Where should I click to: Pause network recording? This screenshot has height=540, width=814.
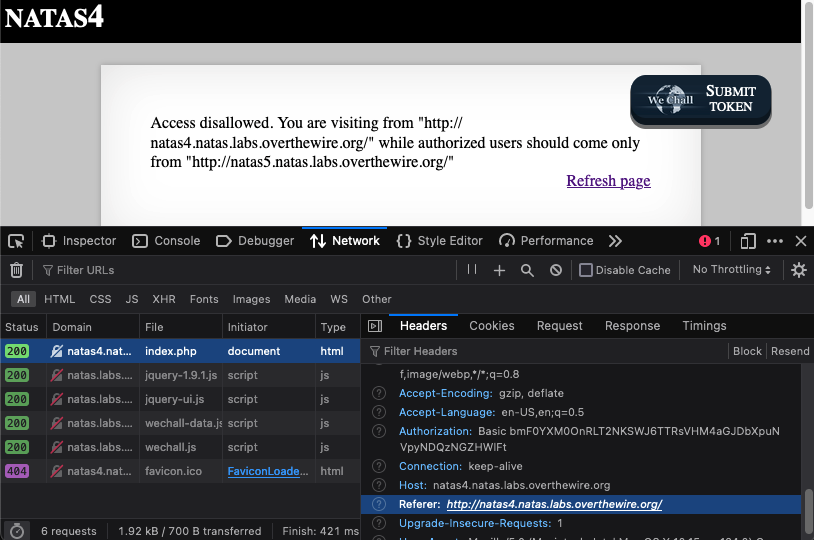pos(471,269)
